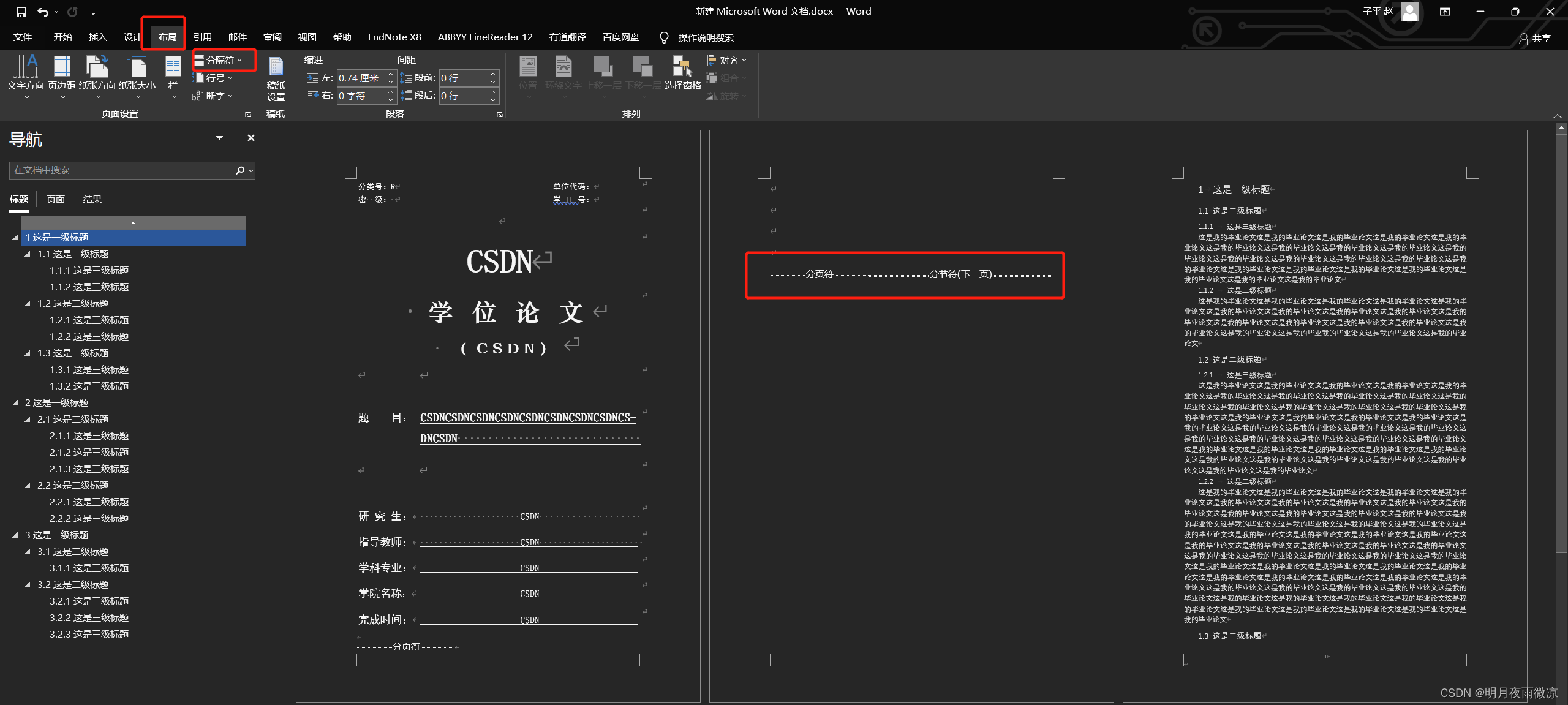
Task: Switch to the References (引用) ribbon tab
Action: click(202, 37)
